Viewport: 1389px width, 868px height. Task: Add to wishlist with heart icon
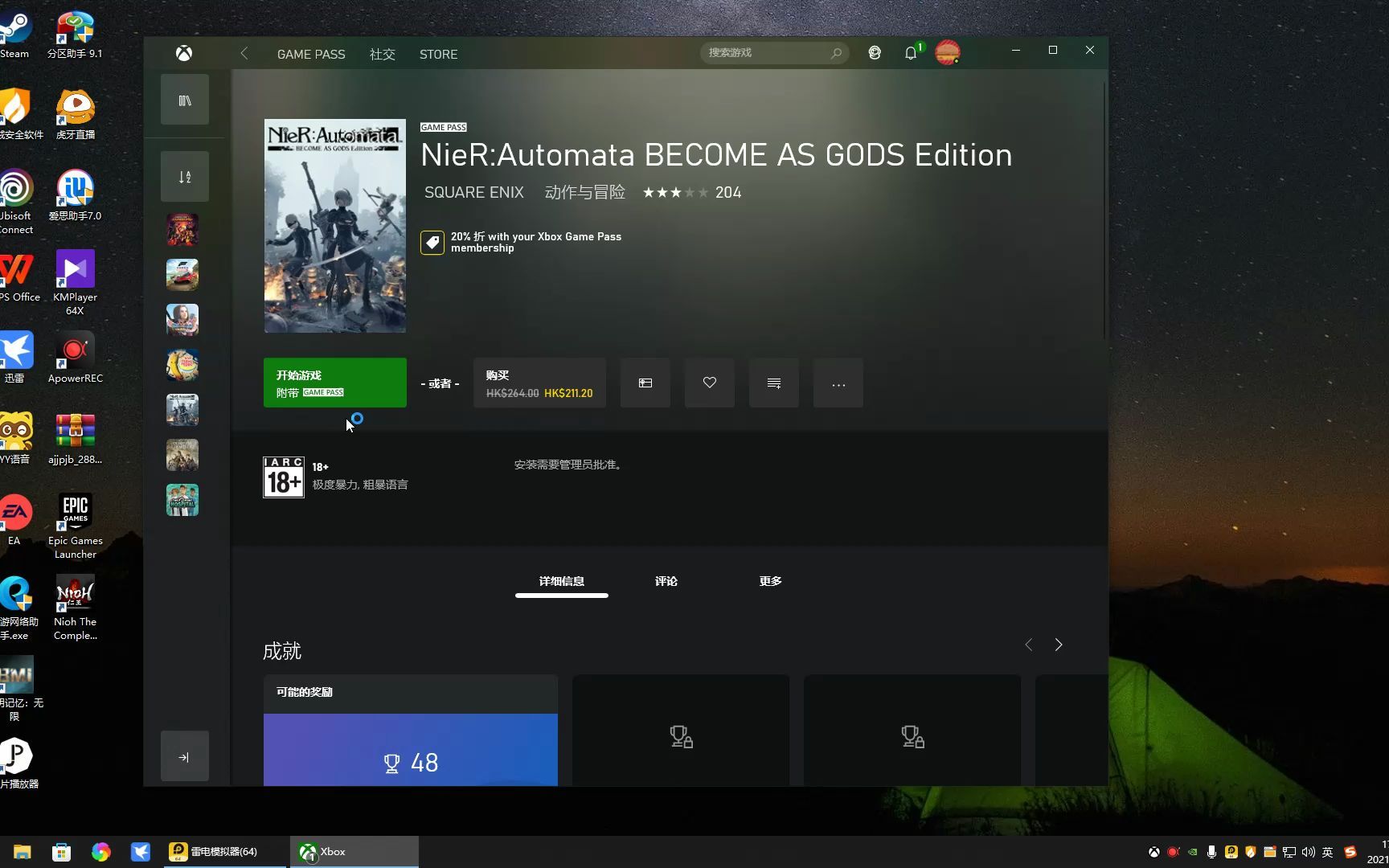click(710, 383)
